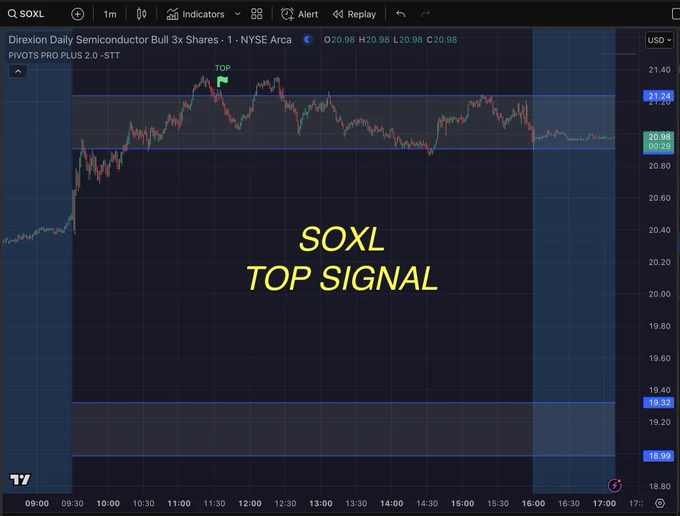Click the purple lightning bolt quick-action icon
This screenshot has height=516, width=680.
615,485
